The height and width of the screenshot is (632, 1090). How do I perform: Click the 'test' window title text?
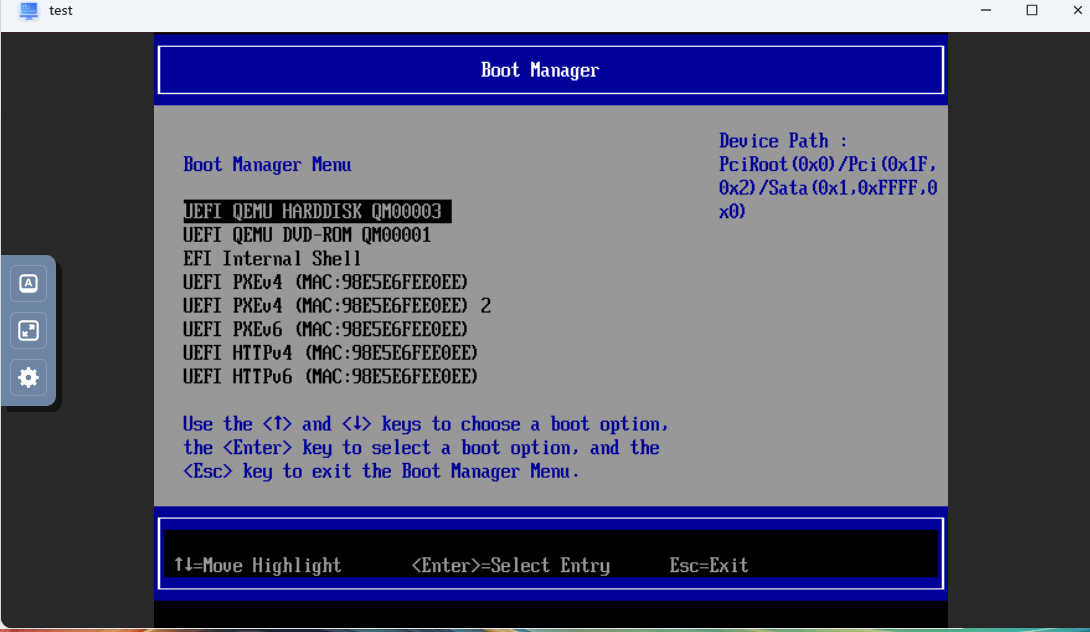coord(61,10)
